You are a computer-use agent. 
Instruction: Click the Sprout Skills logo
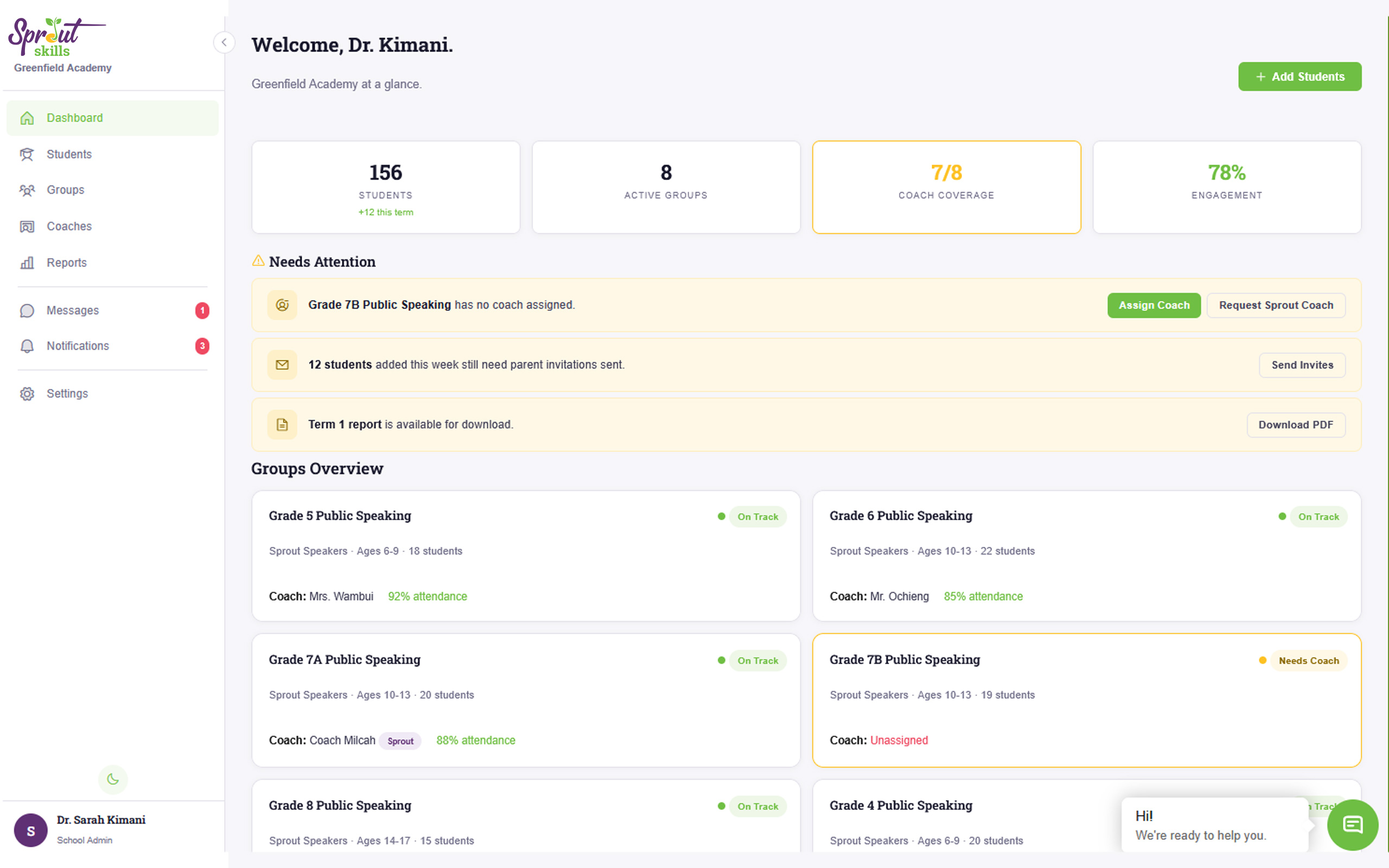pyautogui.click(x=56, y=37)
